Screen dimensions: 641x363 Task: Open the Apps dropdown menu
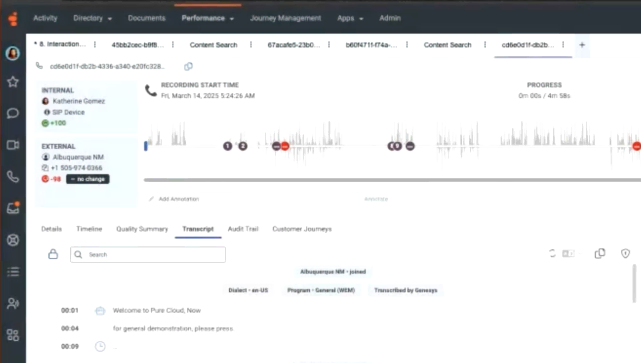(x=350, y=18)
